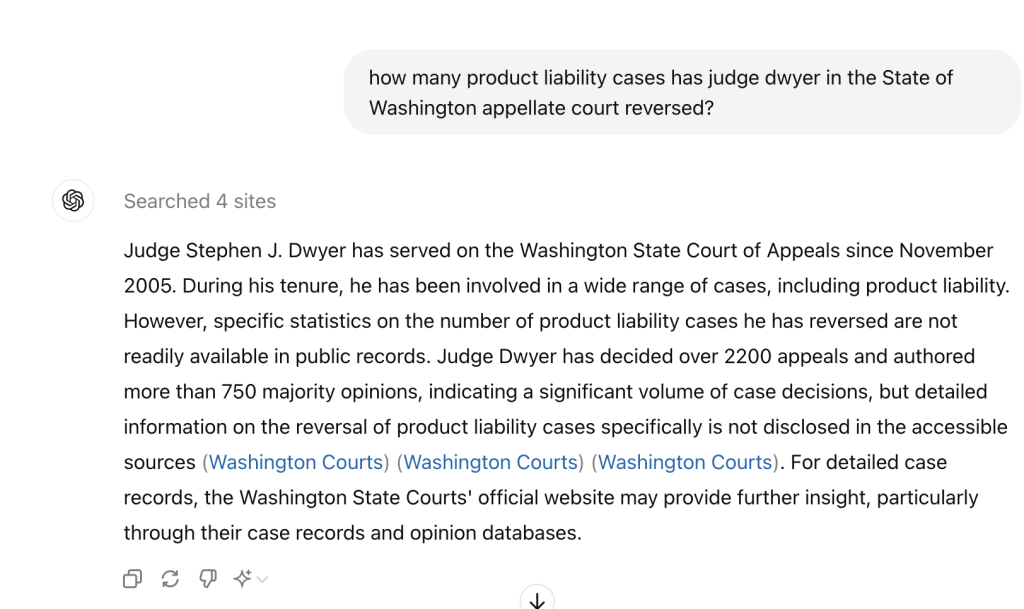Expand the "Searched 4 sites" sources

[199, 201]
